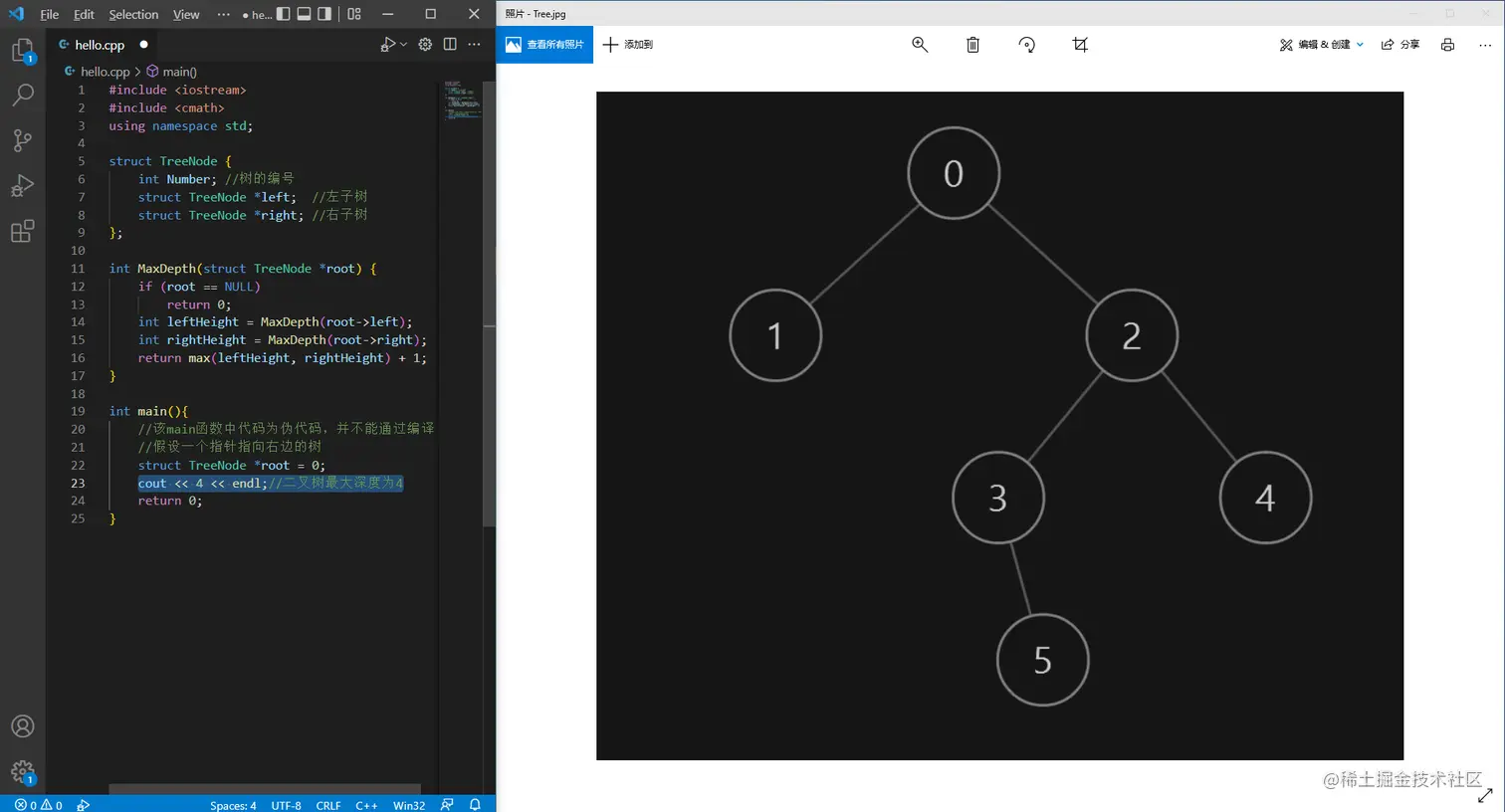Select the hello.cpp editor tab
The height and width of the screenshot is (812, 1505).
point(104,45)
